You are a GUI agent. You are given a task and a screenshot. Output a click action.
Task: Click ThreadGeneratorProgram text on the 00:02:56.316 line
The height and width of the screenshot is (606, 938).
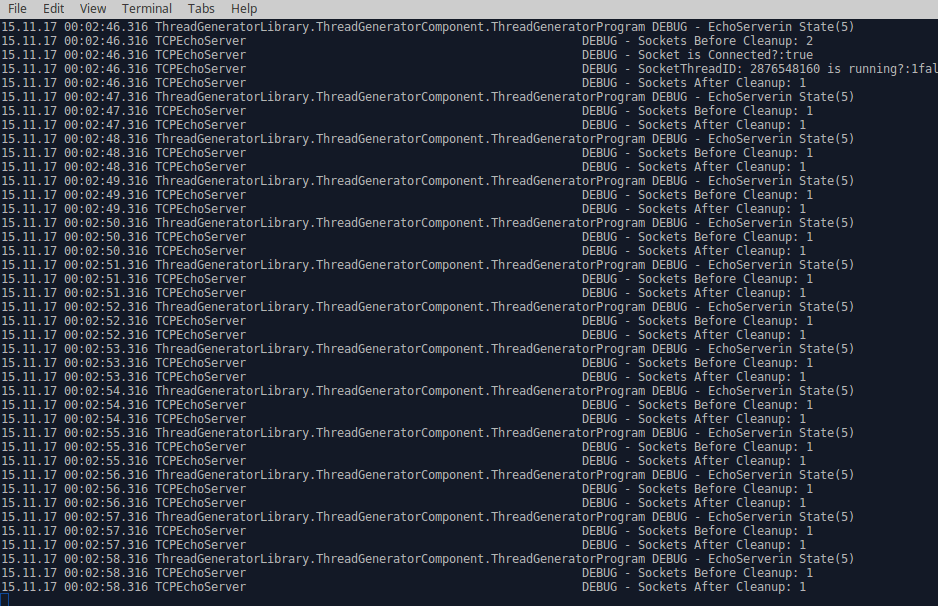coord(568,475)
